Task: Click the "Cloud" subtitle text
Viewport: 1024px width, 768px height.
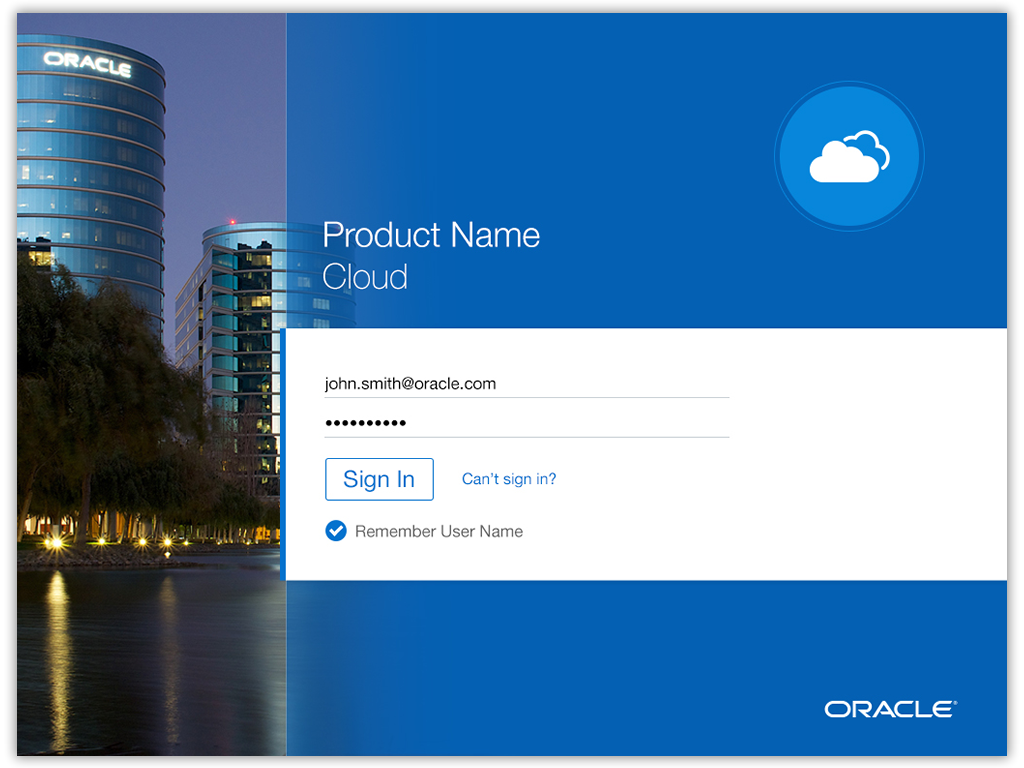Action: tap(365, 277)
